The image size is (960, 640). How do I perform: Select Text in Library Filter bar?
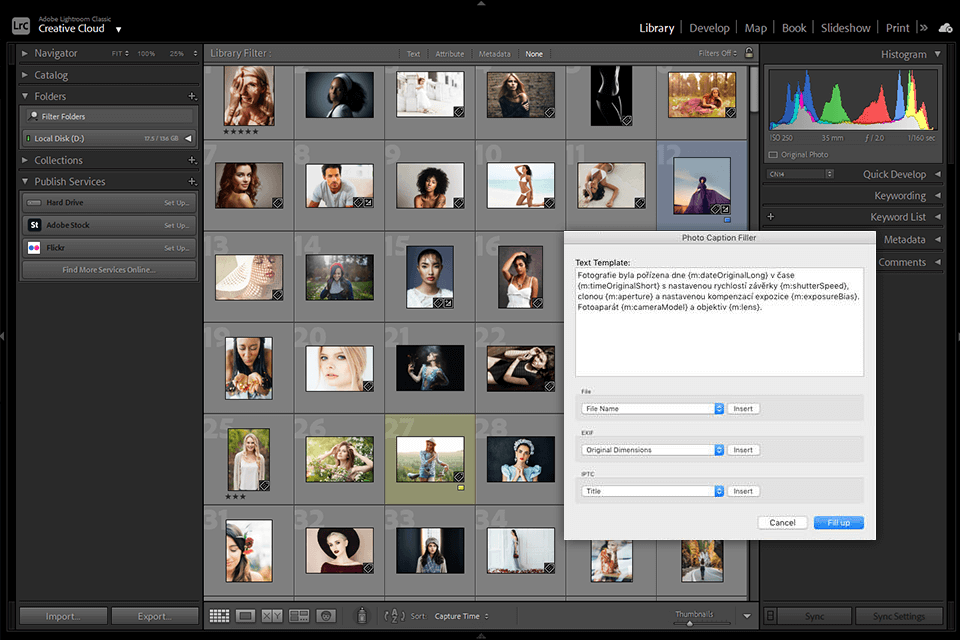tap(413, 54)
